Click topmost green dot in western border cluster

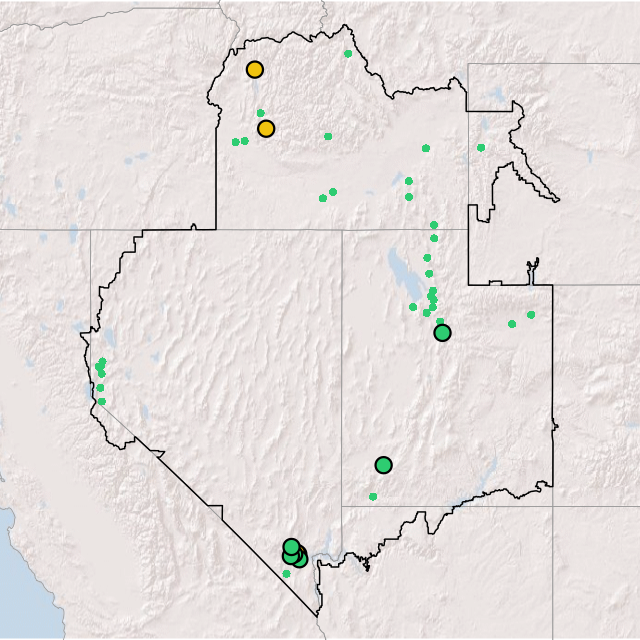tap(103, 361)
